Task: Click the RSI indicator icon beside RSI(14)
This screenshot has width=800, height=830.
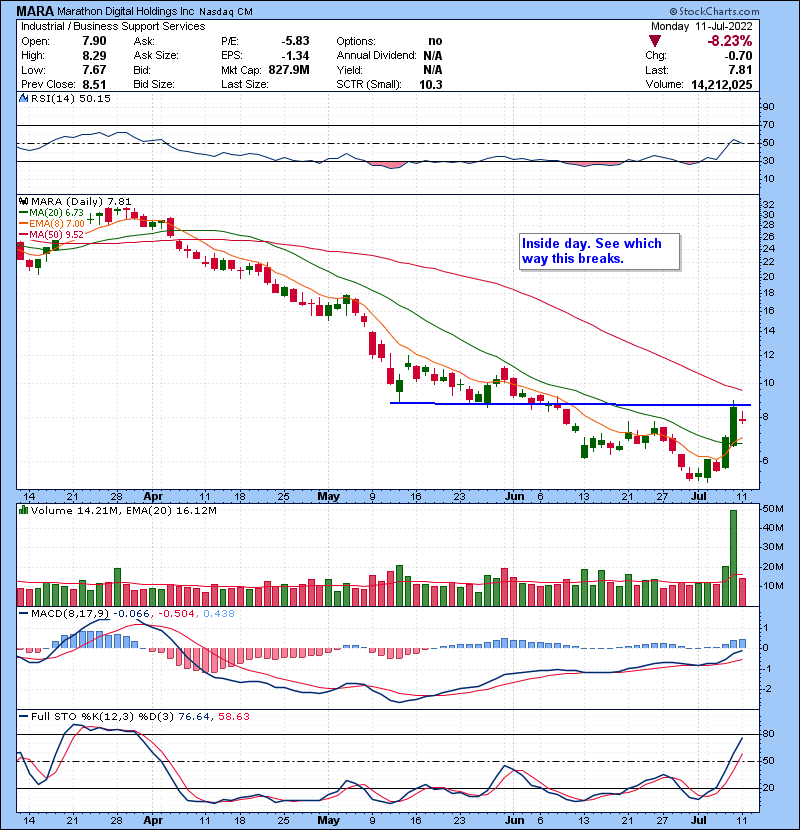Action: pos(23,98)
